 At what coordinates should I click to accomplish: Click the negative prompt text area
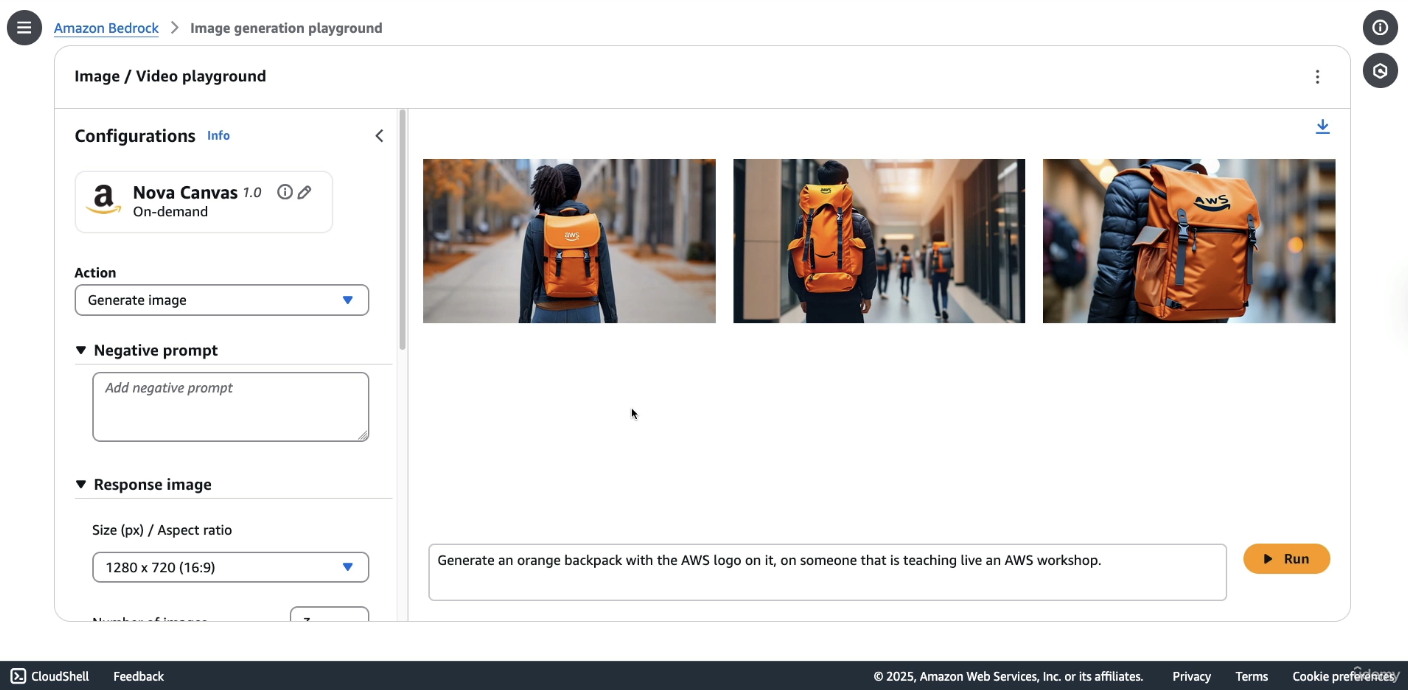click(x=231, y=407)
